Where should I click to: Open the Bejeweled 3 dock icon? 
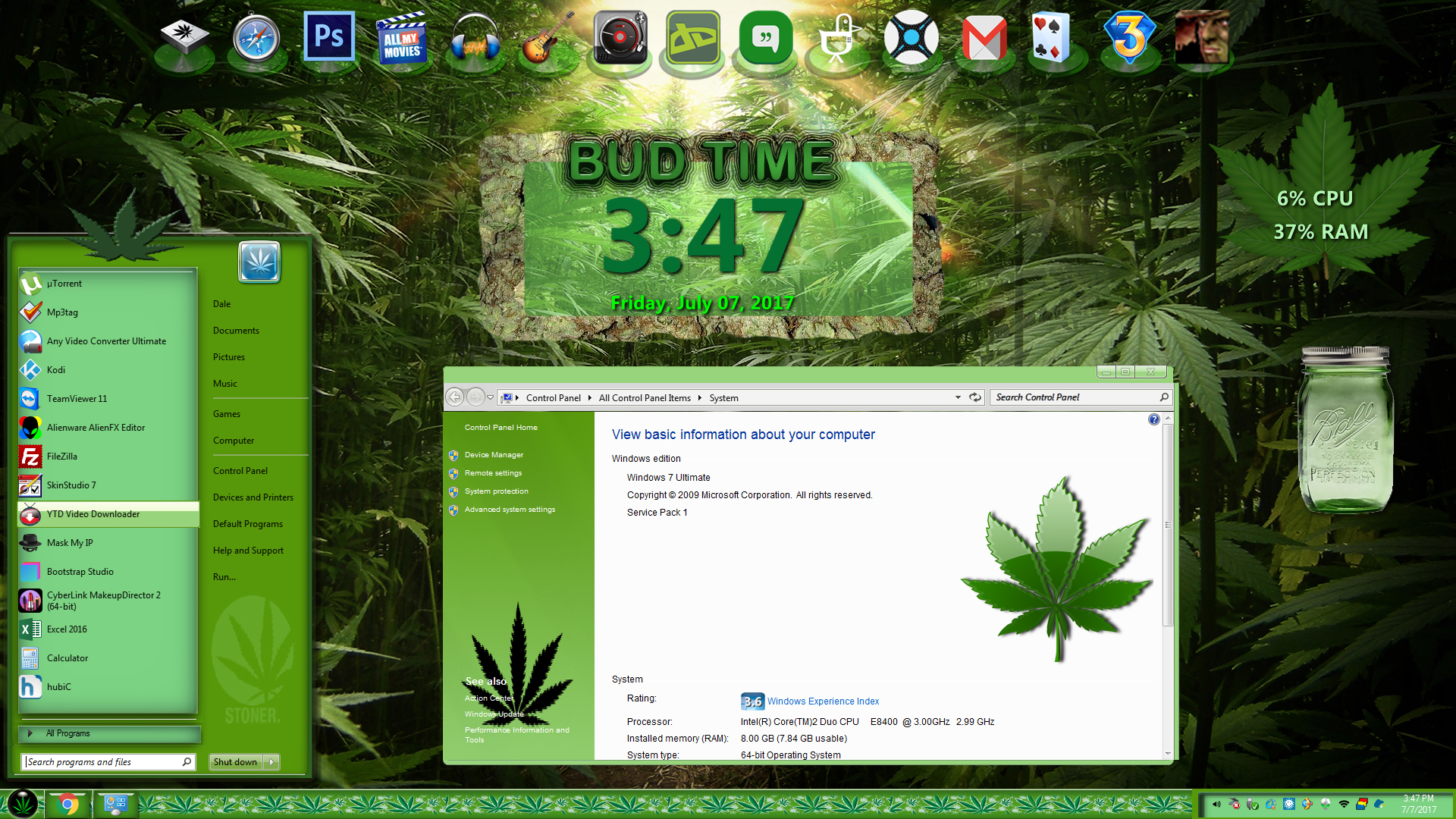point(1130,38)
